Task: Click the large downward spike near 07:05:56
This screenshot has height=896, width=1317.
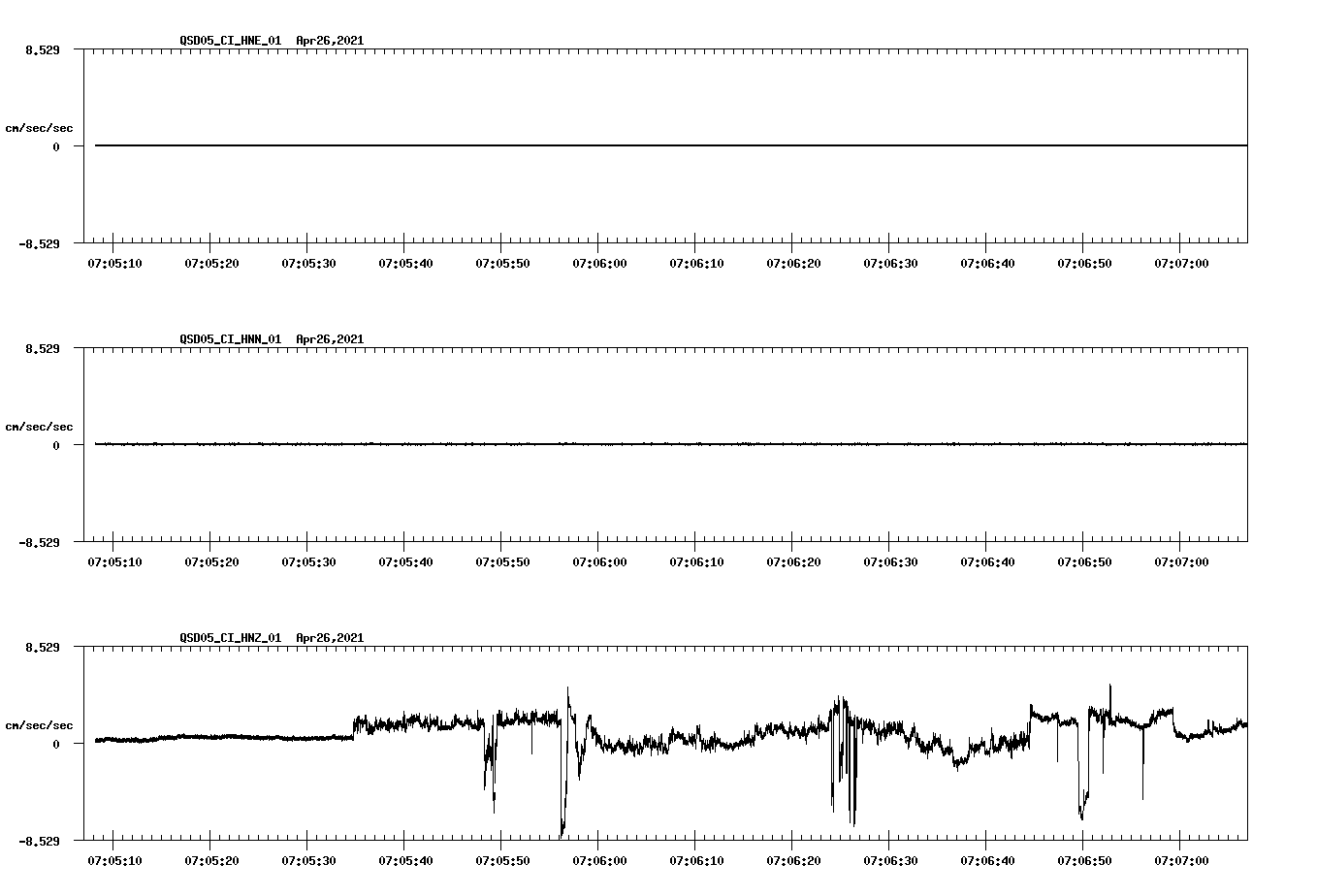Action: (x=563, y=815)
